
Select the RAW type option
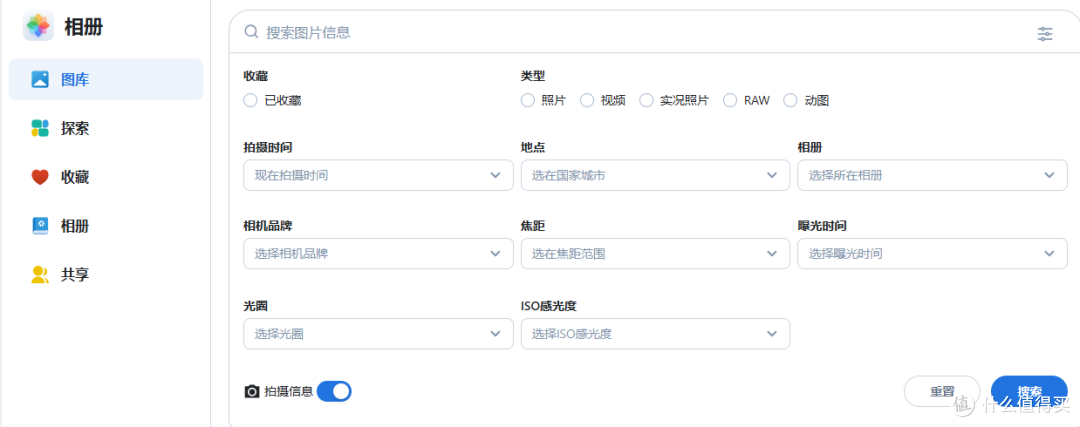[730, 101]
